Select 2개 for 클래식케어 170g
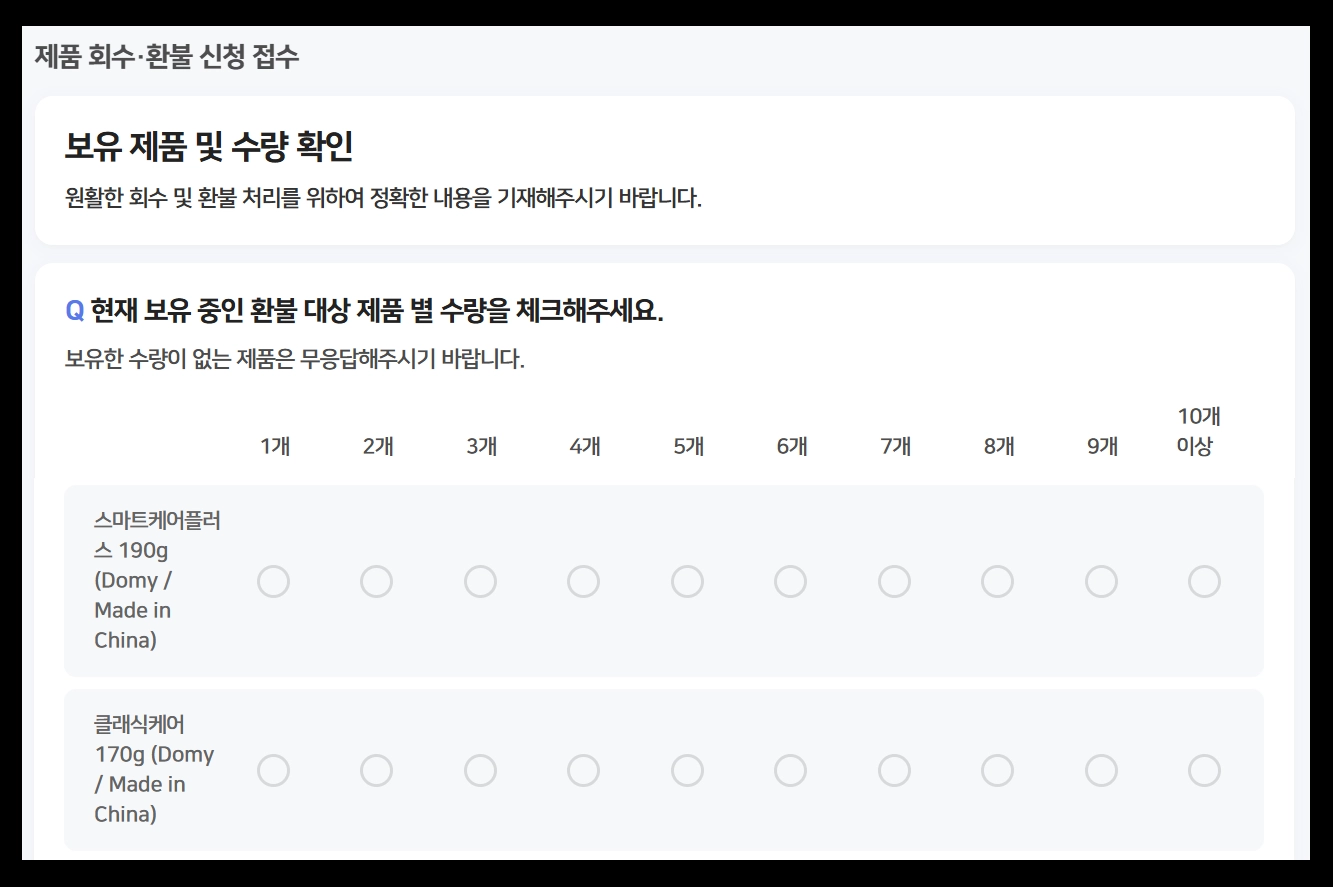The height and width of the screenshot is (887, 1333). coord(377,770)
